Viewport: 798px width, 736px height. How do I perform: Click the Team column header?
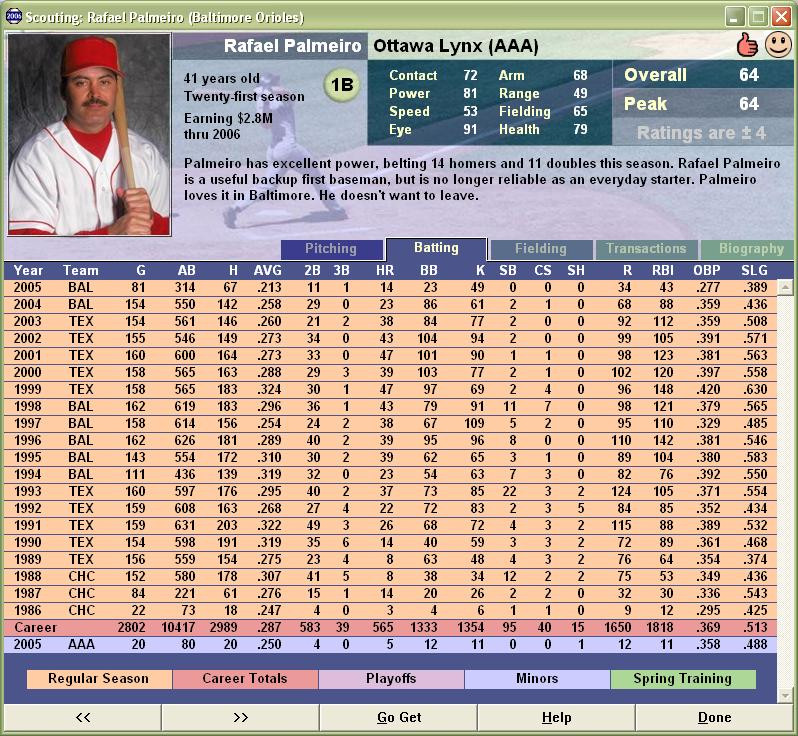click(x=80, y=270)
